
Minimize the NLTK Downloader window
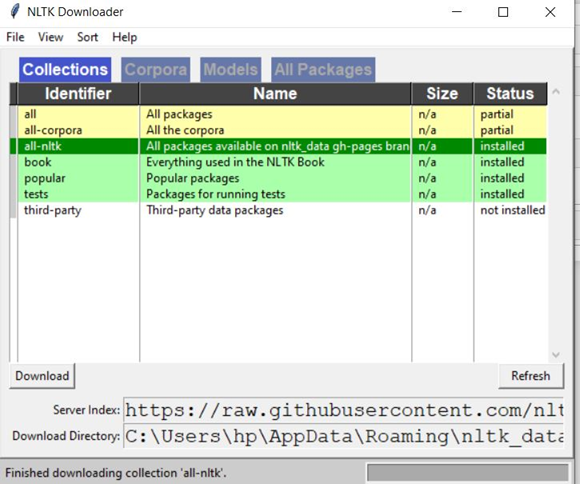(457, 12)
